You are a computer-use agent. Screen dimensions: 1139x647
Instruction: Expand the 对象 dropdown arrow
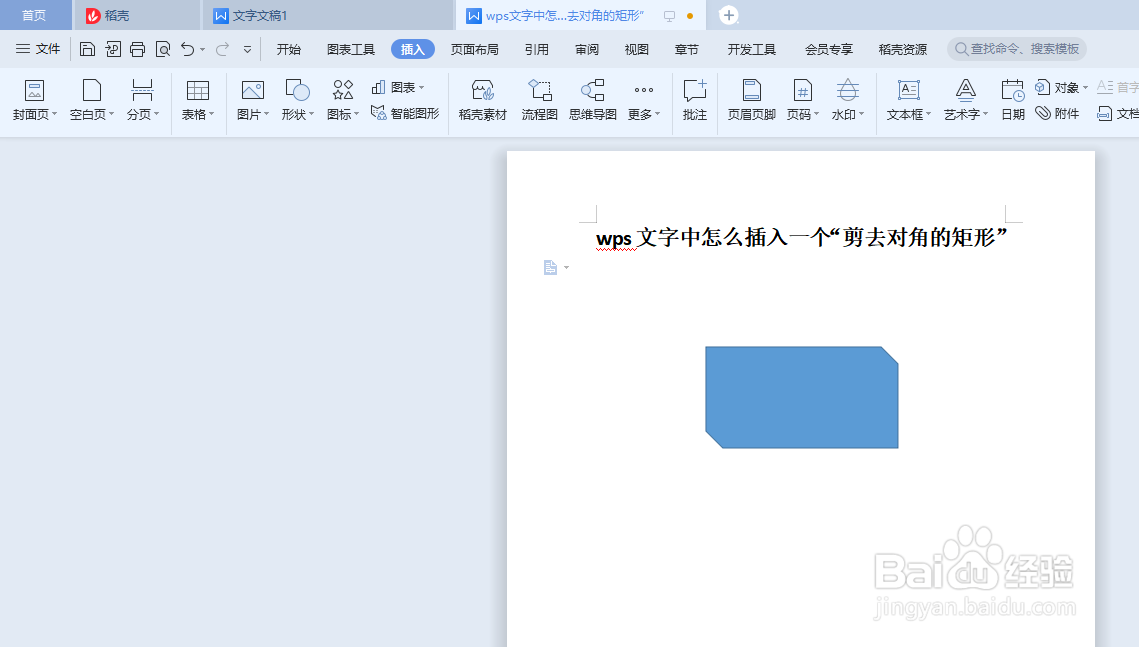pos(1085,88)
